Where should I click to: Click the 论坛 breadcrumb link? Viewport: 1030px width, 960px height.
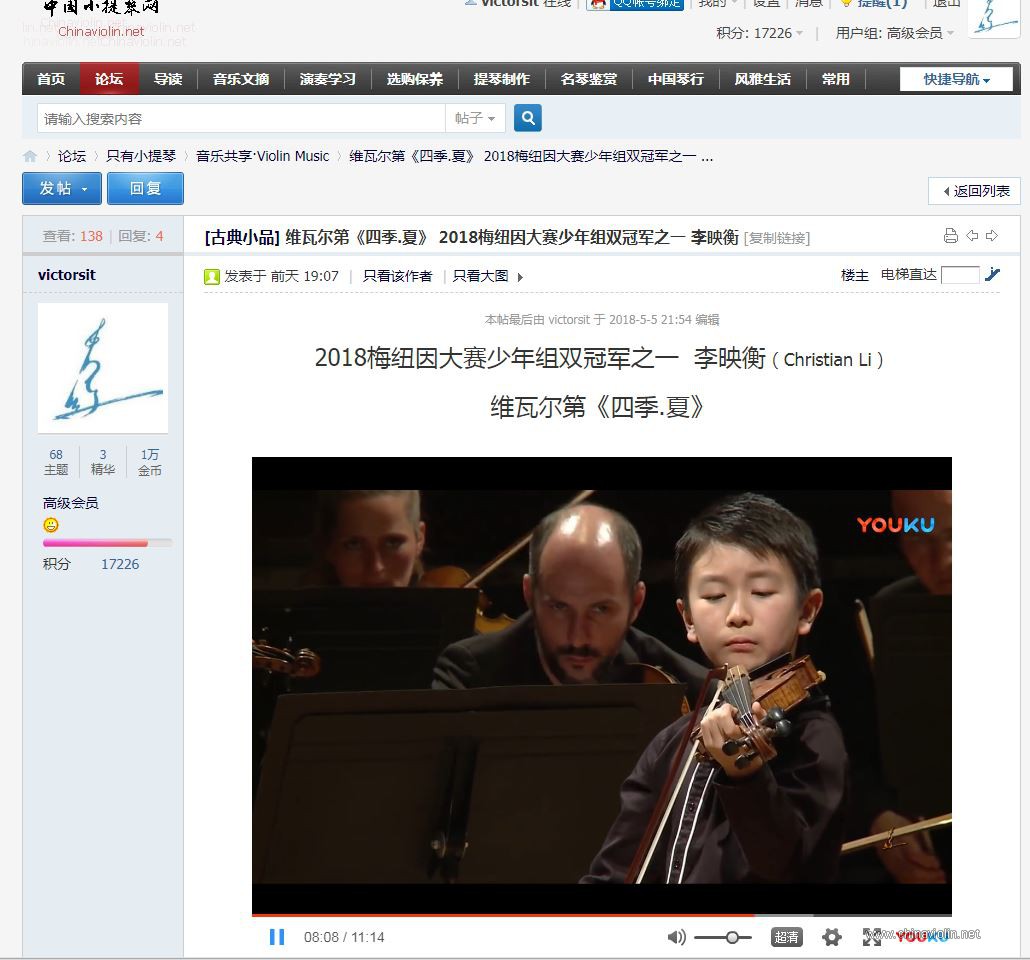coord(72,156)
